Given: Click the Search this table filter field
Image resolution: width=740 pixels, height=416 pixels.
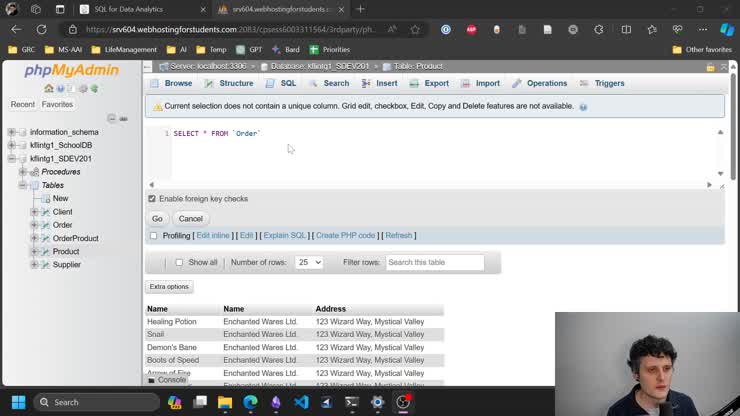Looking at the screenshot, I should 435,262.
